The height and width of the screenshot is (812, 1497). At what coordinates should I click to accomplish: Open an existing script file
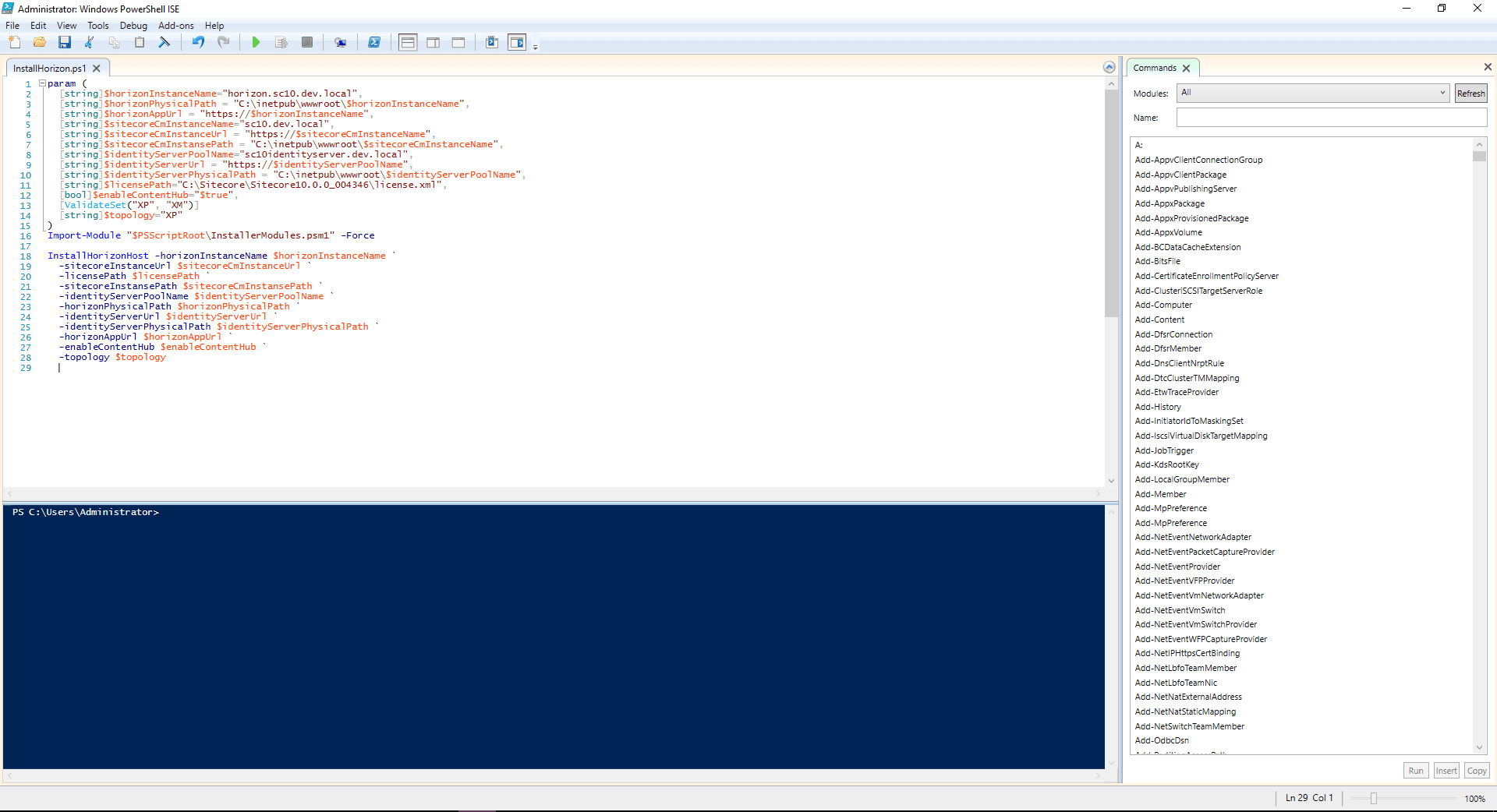[x=39, y=42]
